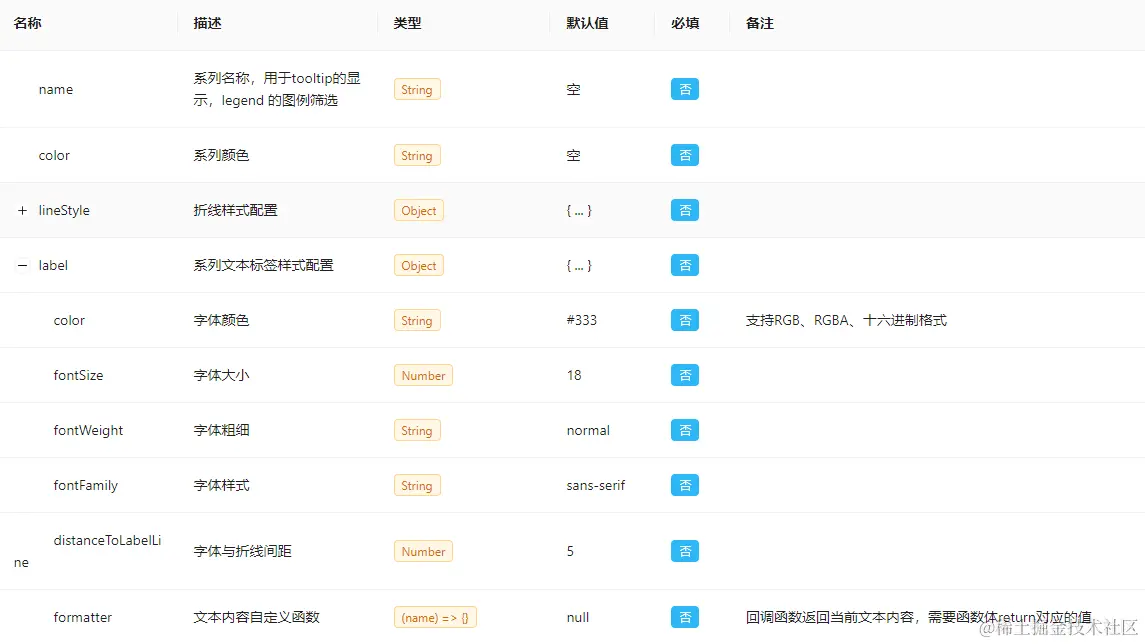Click the 必填 column header

[685, 23]
